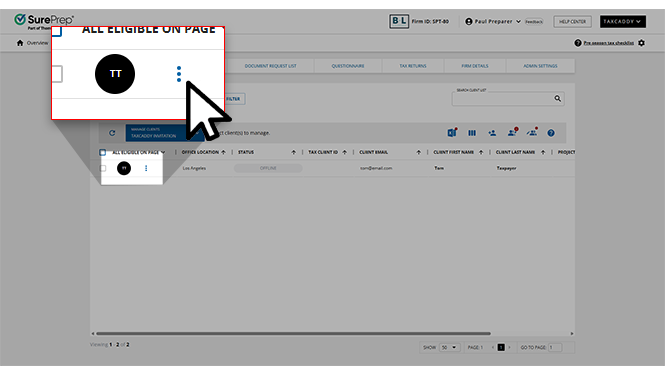This screenshot has width=665, height=366.
Task: Click the OFFLINE status badge
Action: click(268, 168)
